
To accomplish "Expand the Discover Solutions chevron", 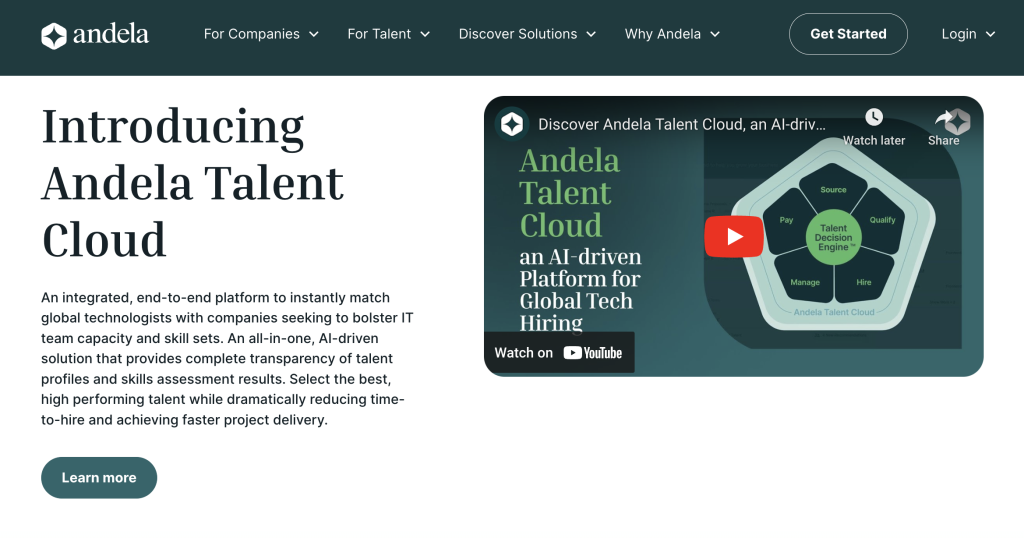I will [591, 35].
